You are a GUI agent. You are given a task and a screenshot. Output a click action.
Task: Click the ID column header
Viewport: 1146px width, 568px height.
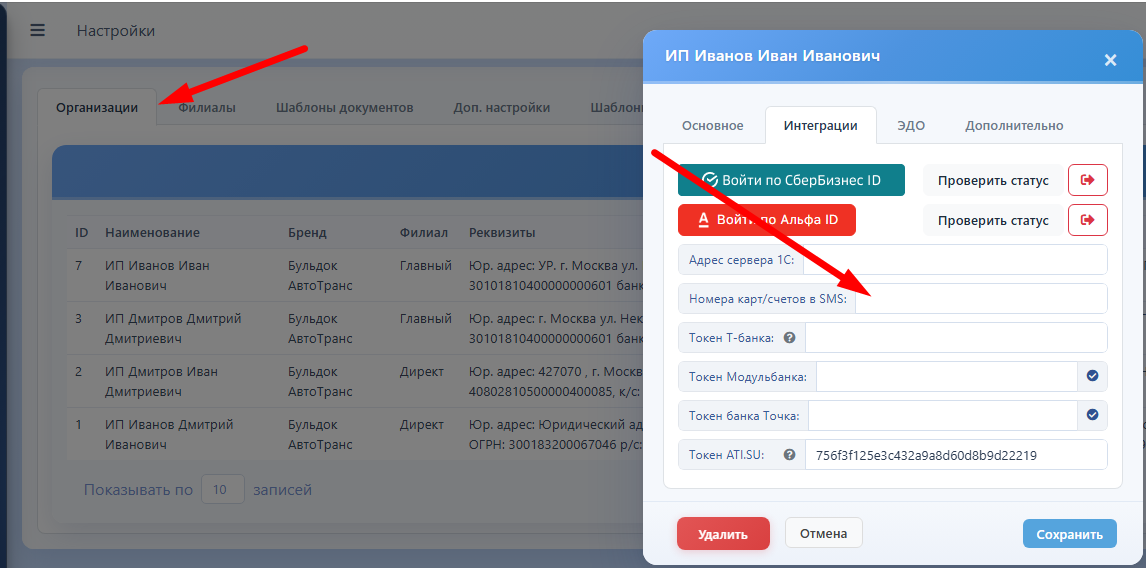point(82,232)
